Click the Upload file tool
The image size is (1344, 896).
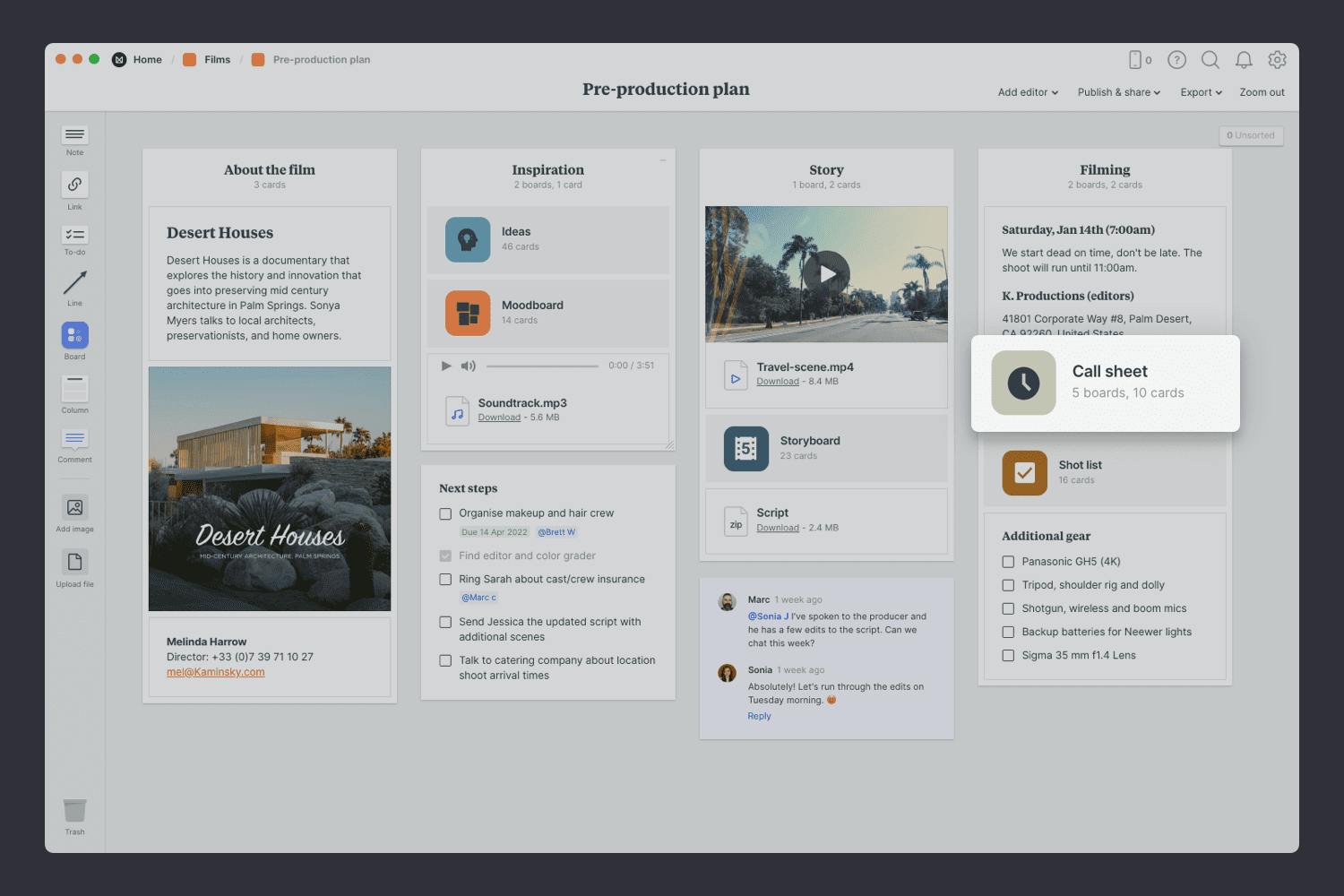74,563
